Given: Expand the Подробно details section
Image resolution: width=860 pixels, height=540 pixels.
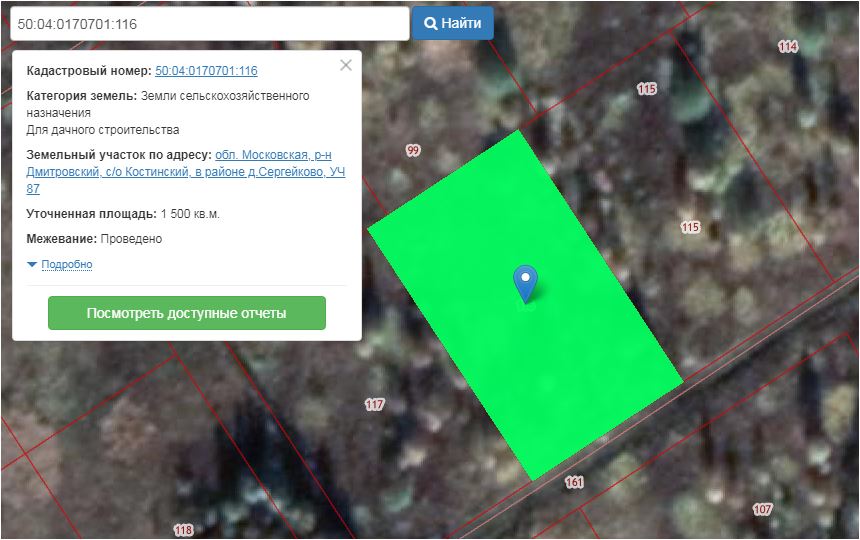Looking at the screenshot, I should pos(66,265).
